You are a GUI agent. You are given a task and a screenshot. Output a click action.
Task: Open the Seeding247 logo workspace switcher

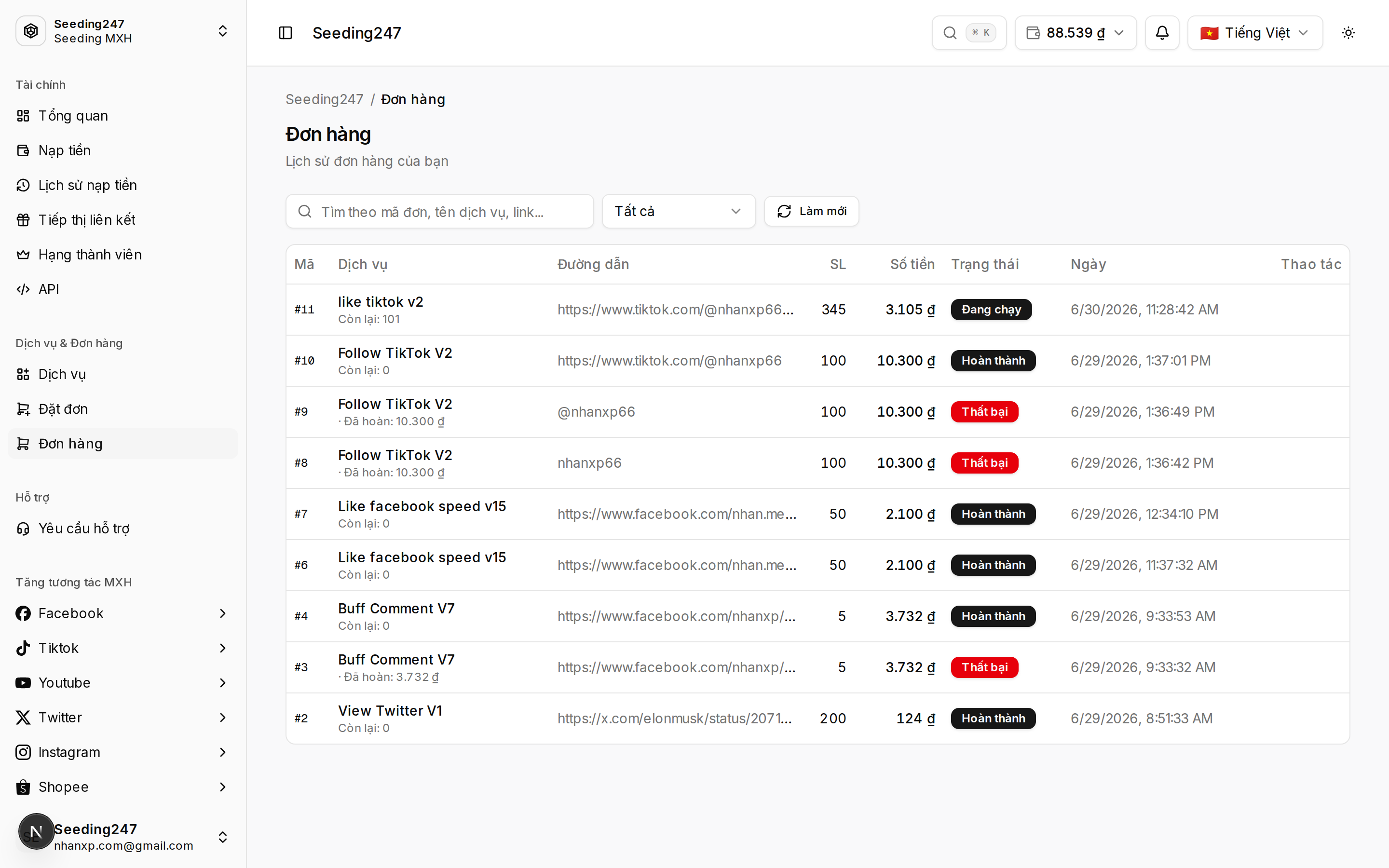[123, 31]
